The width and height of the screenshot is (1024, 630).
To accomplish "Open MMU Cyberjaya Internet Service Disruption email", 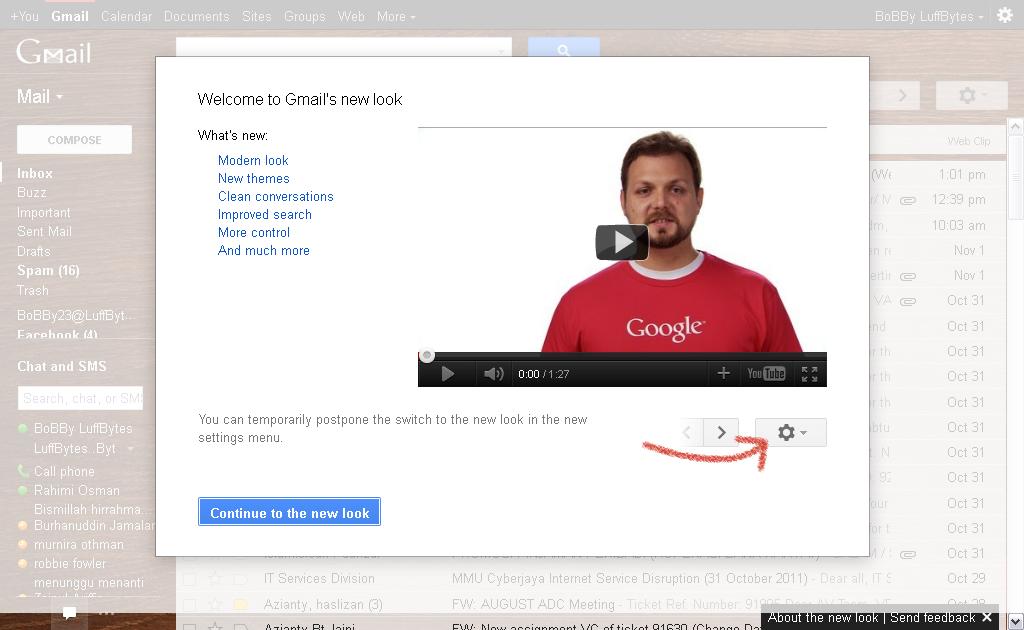I will click(630, 578).
